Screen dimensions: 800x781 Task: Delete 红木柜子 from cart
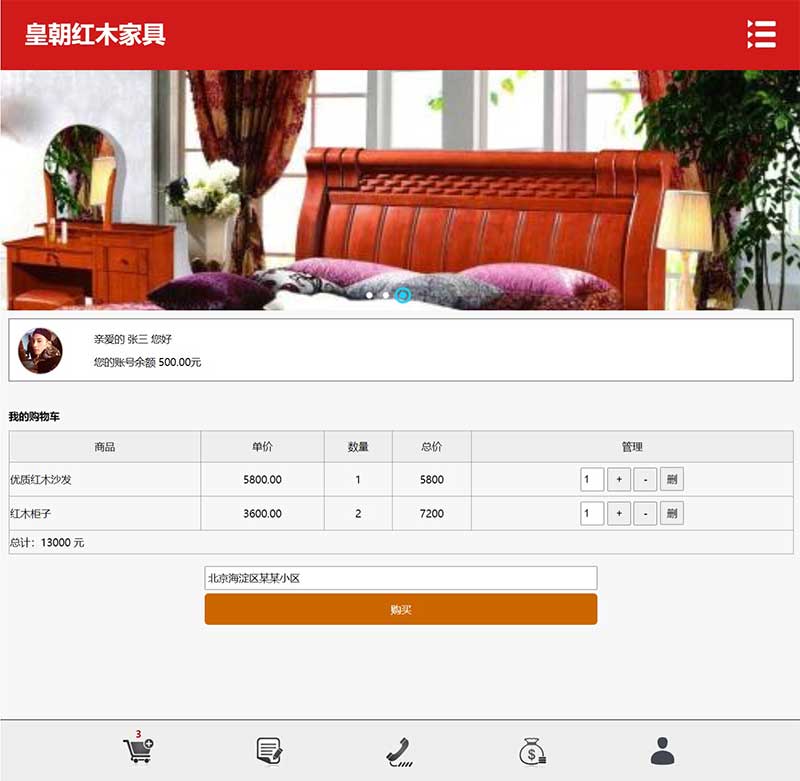click(x=672, y=513)
